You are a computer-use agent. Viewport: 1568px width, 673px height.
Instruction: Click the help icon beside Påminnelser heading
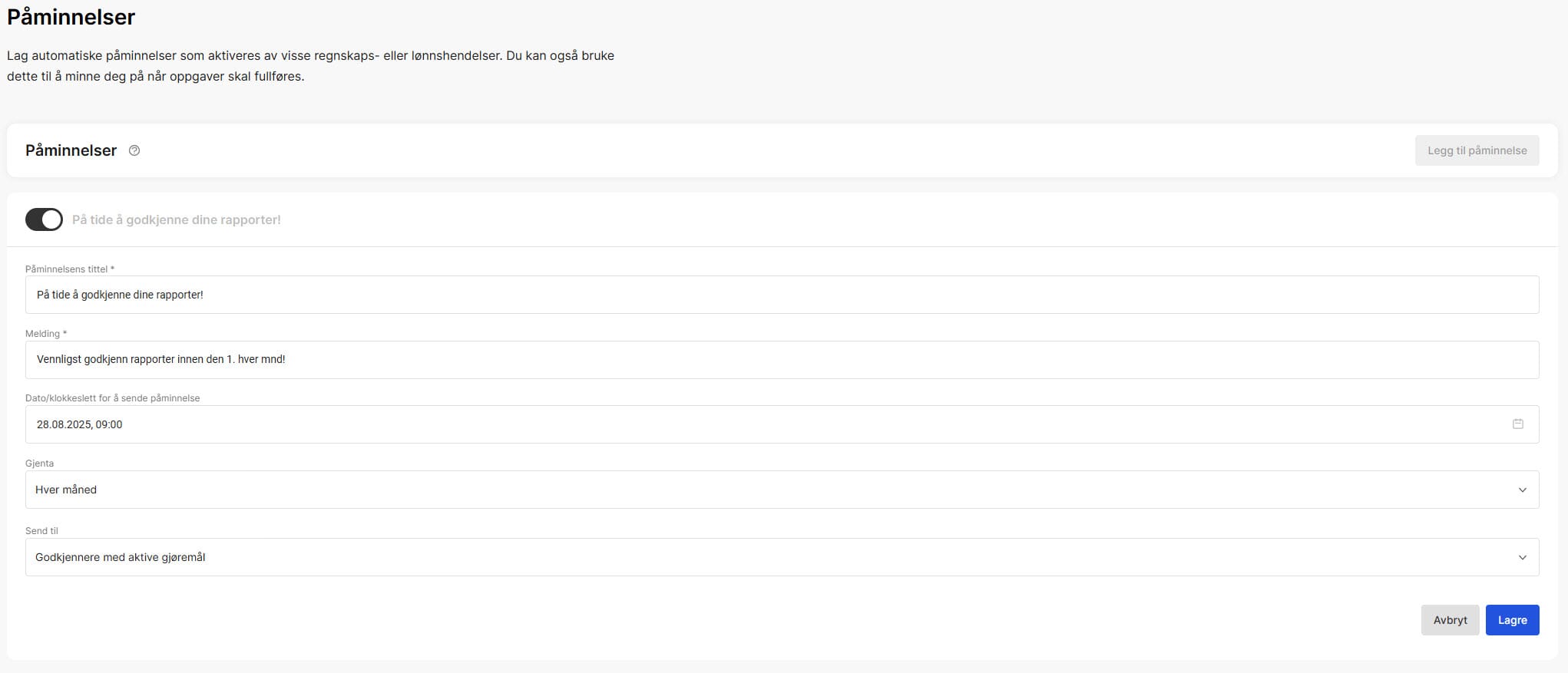[x=134, y=150]
